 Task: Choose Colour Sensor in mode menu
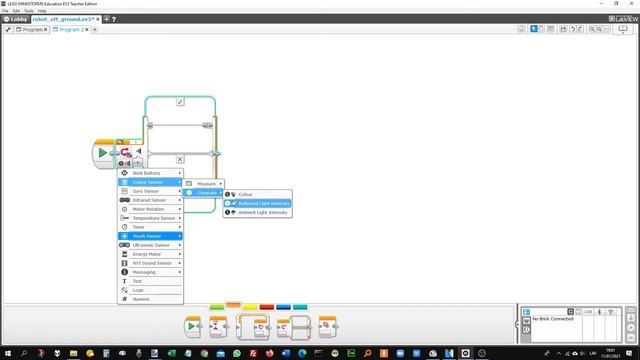pos(150,182)
